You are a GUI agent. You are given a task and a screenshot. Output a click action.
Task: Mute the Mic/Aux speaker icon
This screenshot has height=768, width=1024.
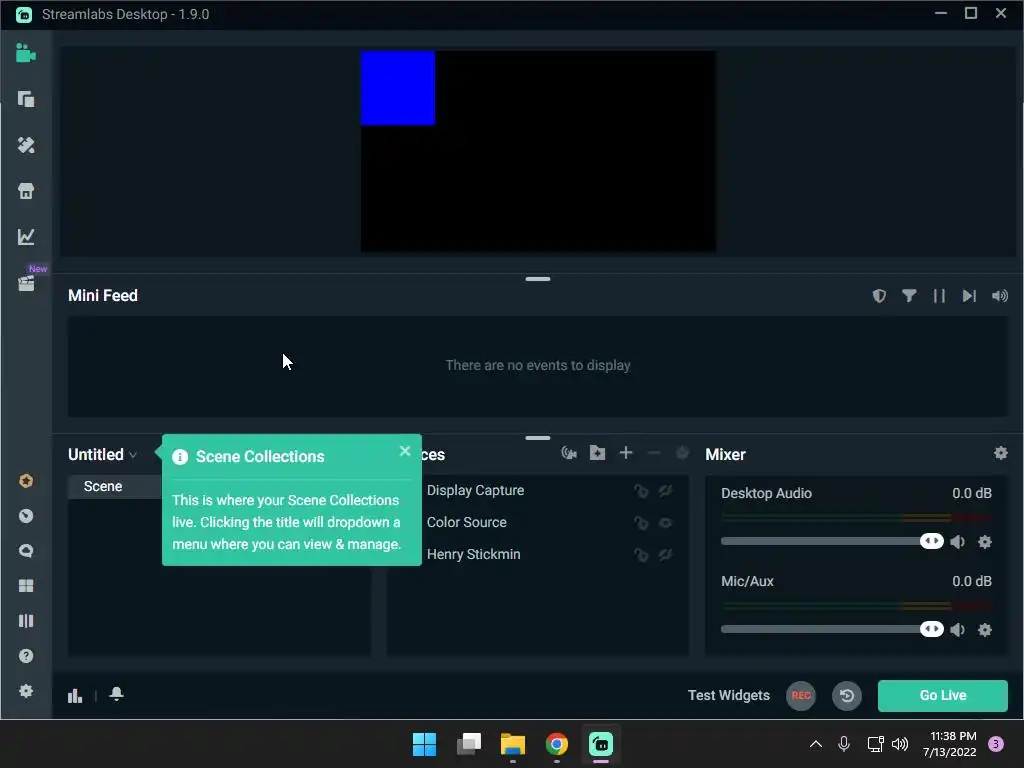(x=958, y=630)
